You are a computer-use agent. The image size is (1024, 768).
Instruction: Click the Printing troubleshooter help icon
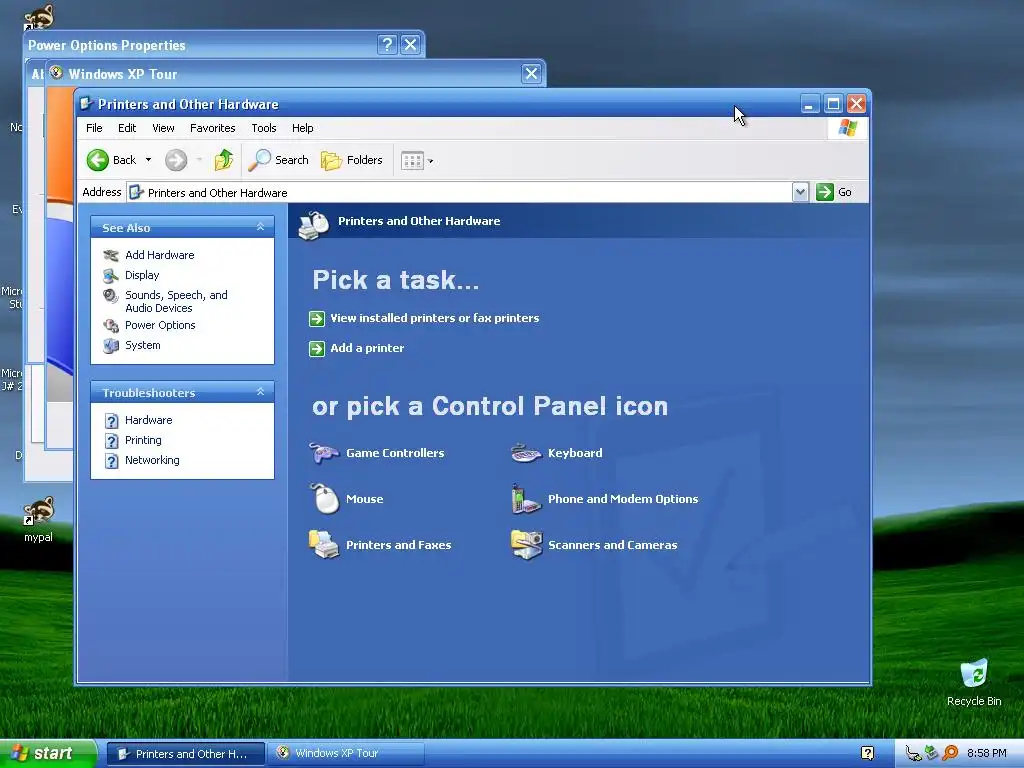coord(112,441)
